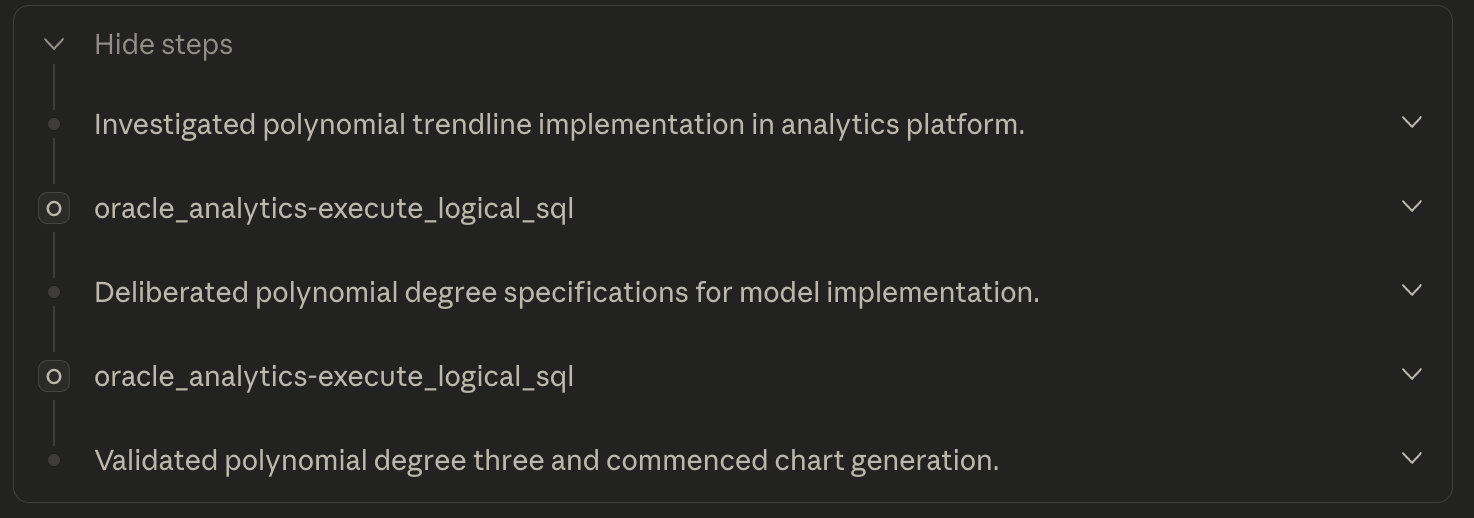Click the bullet beside Validated polynomial degree step
This screenshot has width=1474, height=518.
(x=54, y=460)
